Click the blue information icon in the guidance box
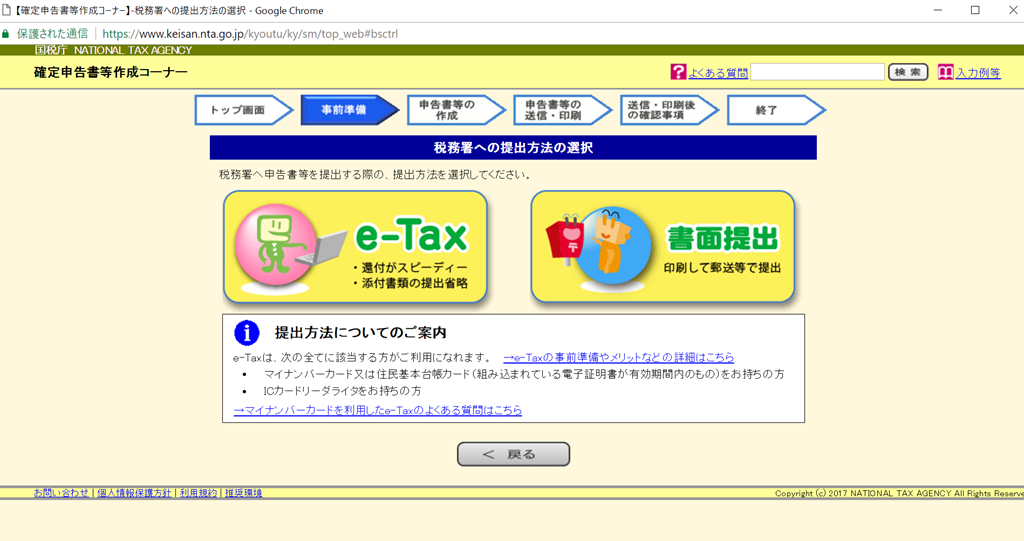The image size is (1024, 541). click(x=246, y=333)
